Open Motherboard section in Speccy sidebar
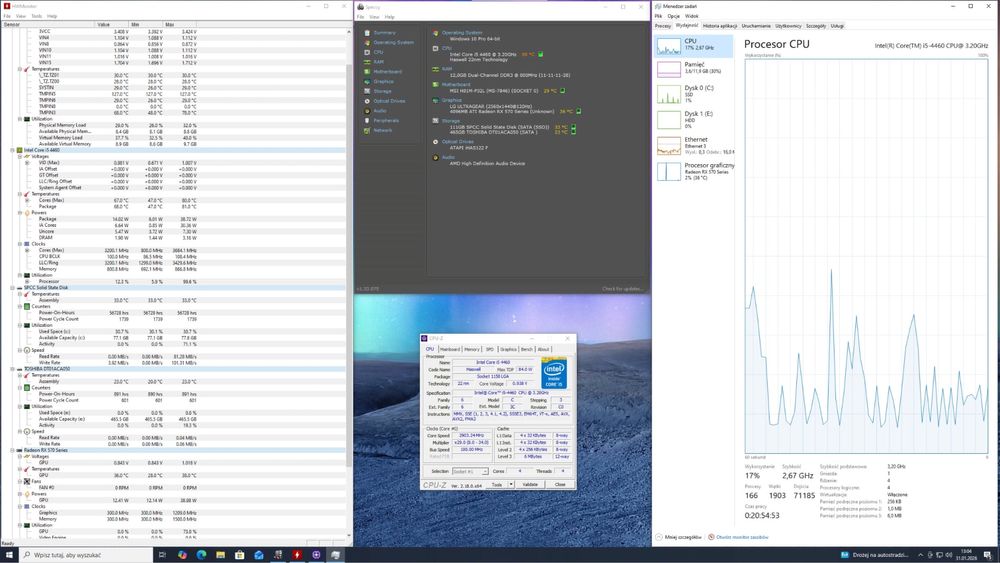This screenshot has height=563, width=1000. tap(388, 71)
